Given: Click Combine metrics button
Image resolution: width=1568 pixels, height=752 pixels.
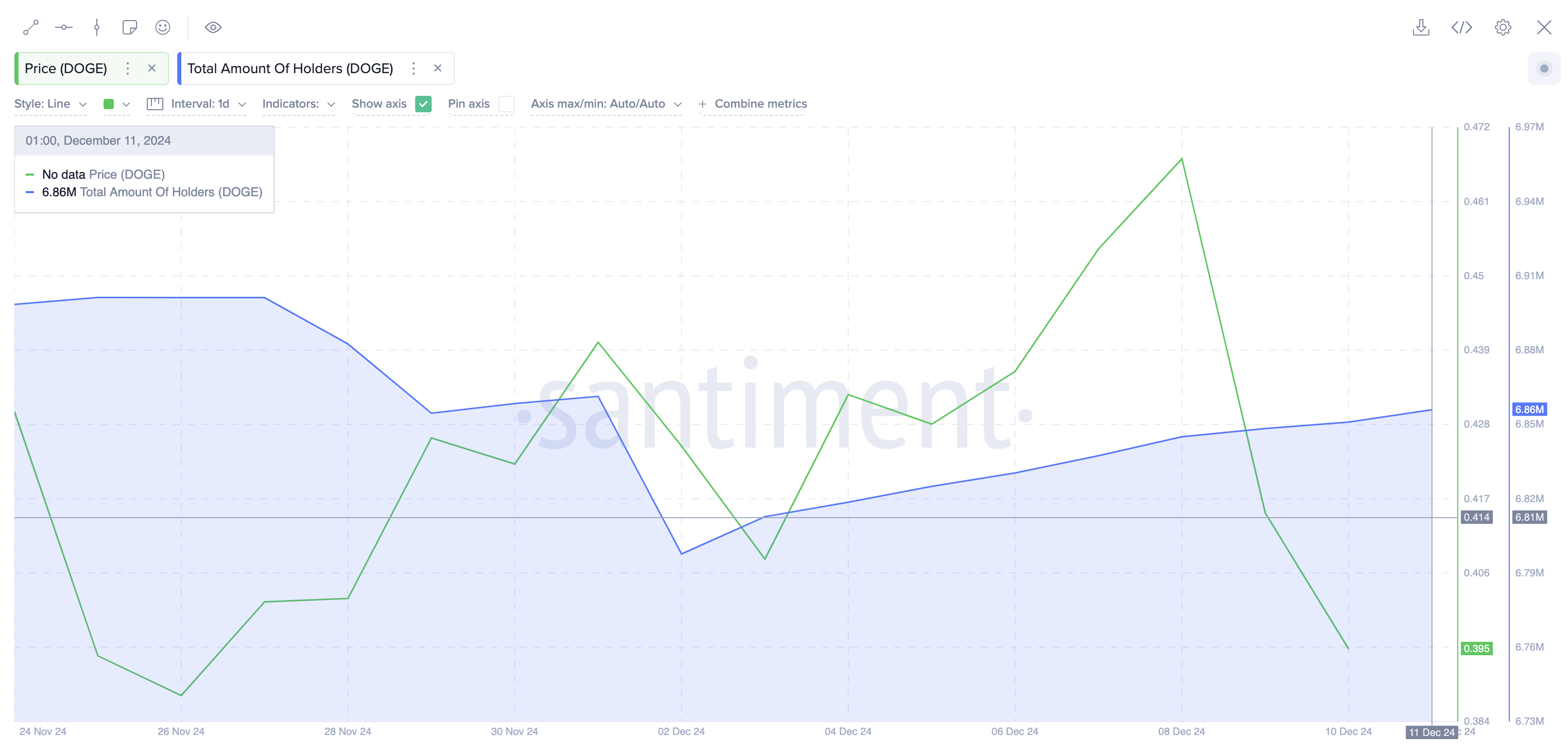Looking at the screenshot, I should (753, 104).
